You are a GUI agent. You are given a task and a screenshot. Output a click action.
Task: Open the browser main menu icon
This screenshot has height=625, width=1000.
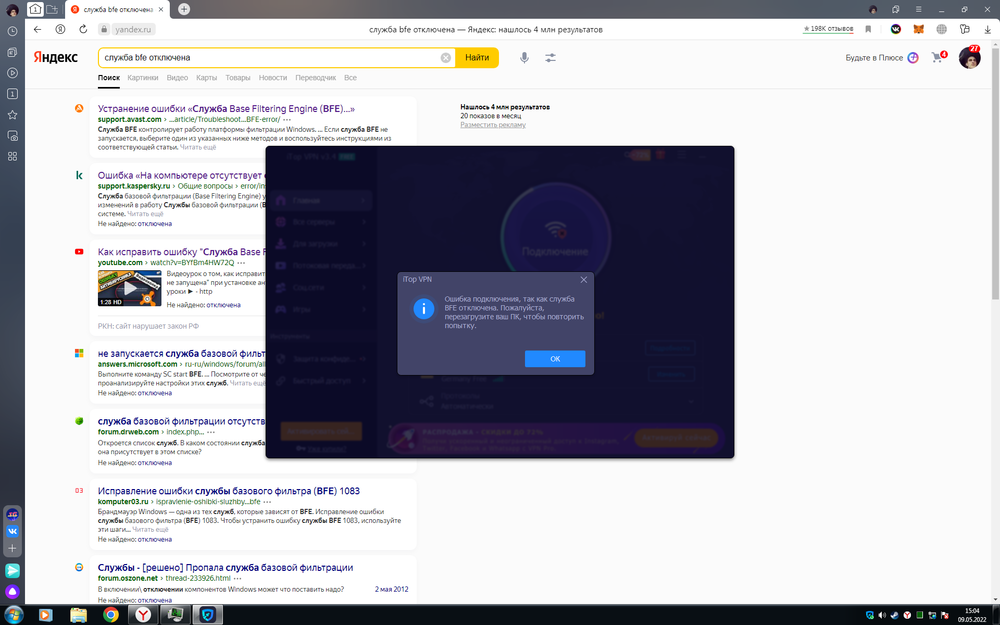click(x=918, y=10)
